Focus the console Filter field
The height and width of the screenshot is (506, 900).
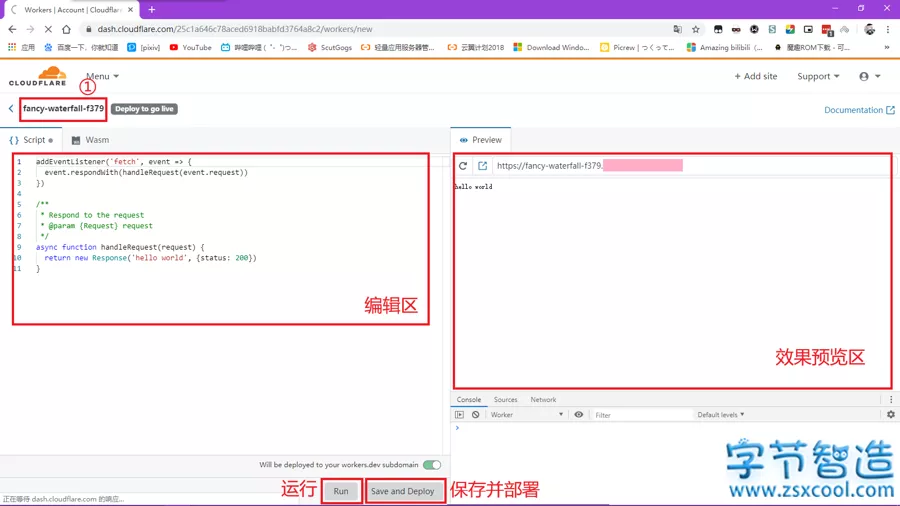[x=642, y=415]
